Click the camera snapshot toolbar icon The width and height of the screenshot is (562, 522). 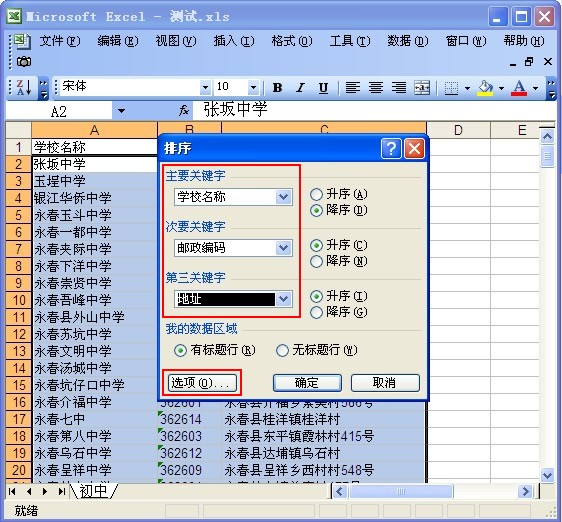click(x=24, y=62)
